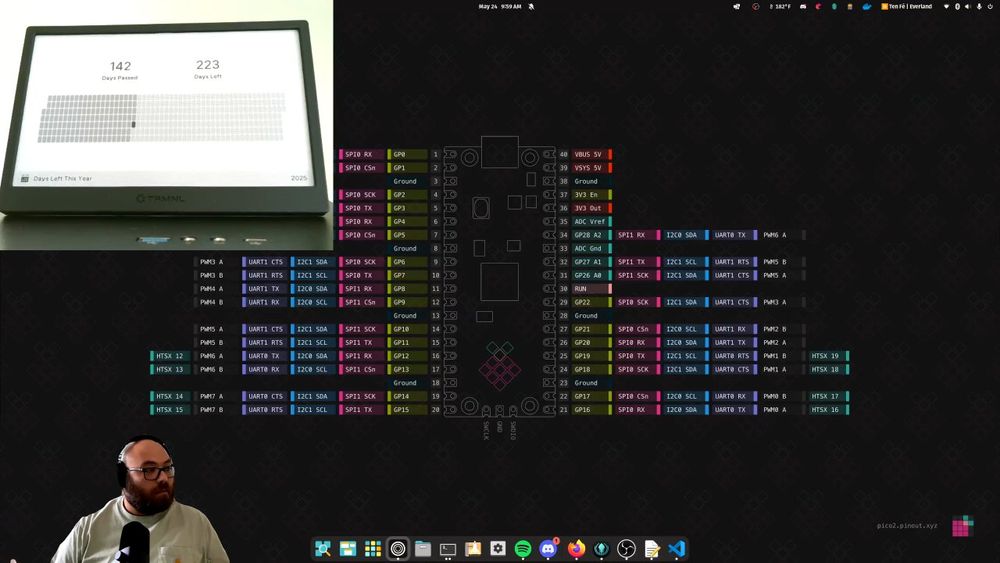Viewport: 1000px width, 563px height.
Task: Click the red VBUS 5V pin label
Action: coord(589,155)
